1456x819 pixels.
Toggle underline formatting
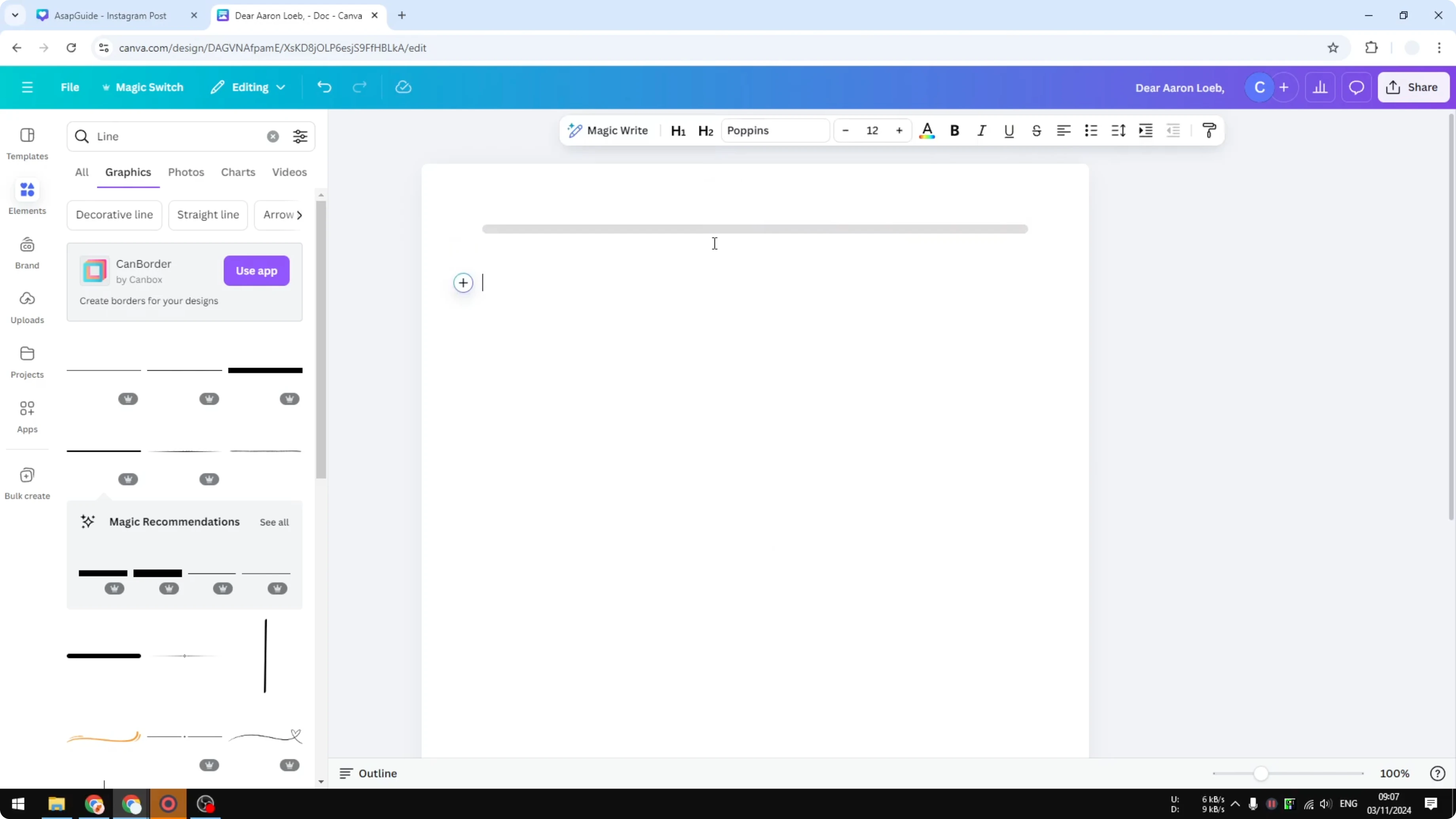(1009, 131)
